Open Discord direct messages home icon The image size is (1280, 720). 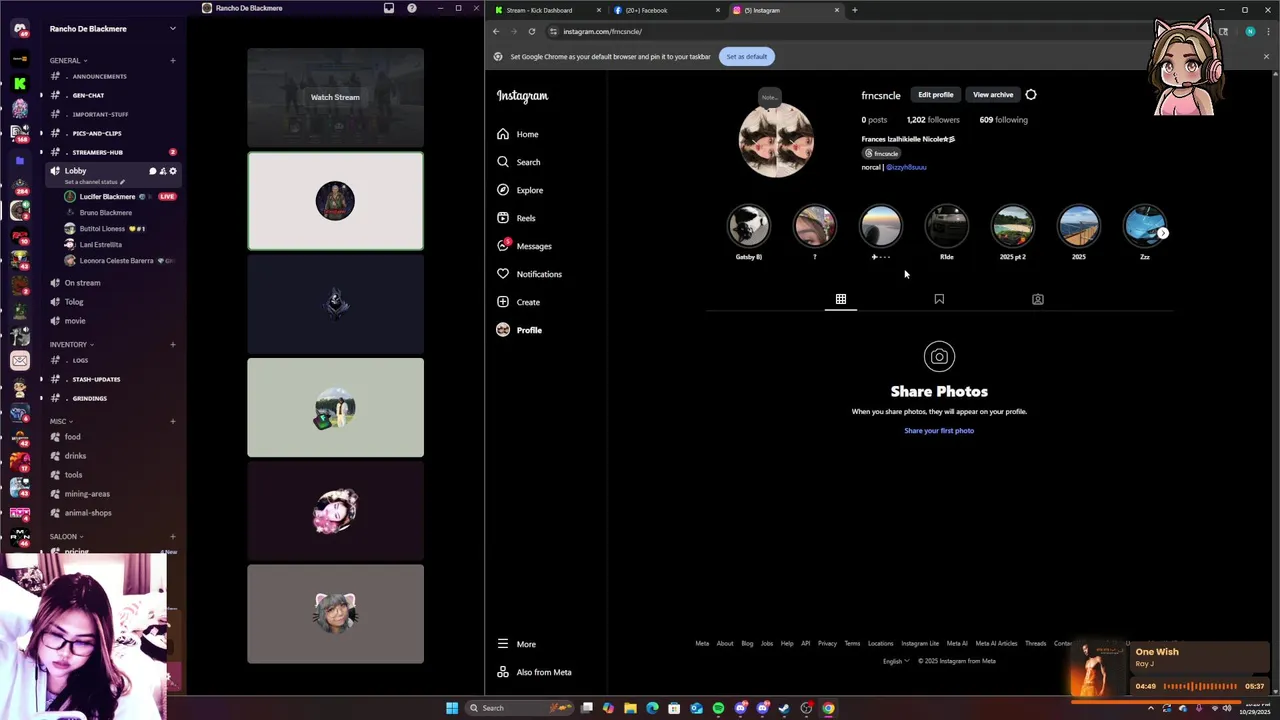coord(20,28)
